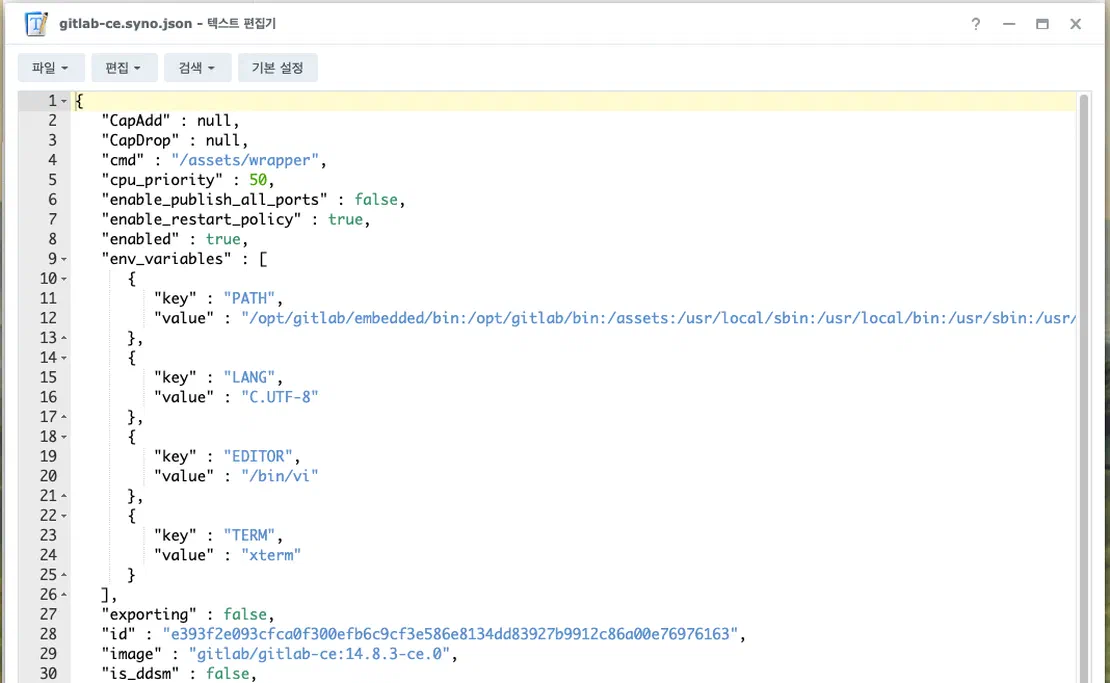Collapse the PATH block at line 10

point(64,279)
